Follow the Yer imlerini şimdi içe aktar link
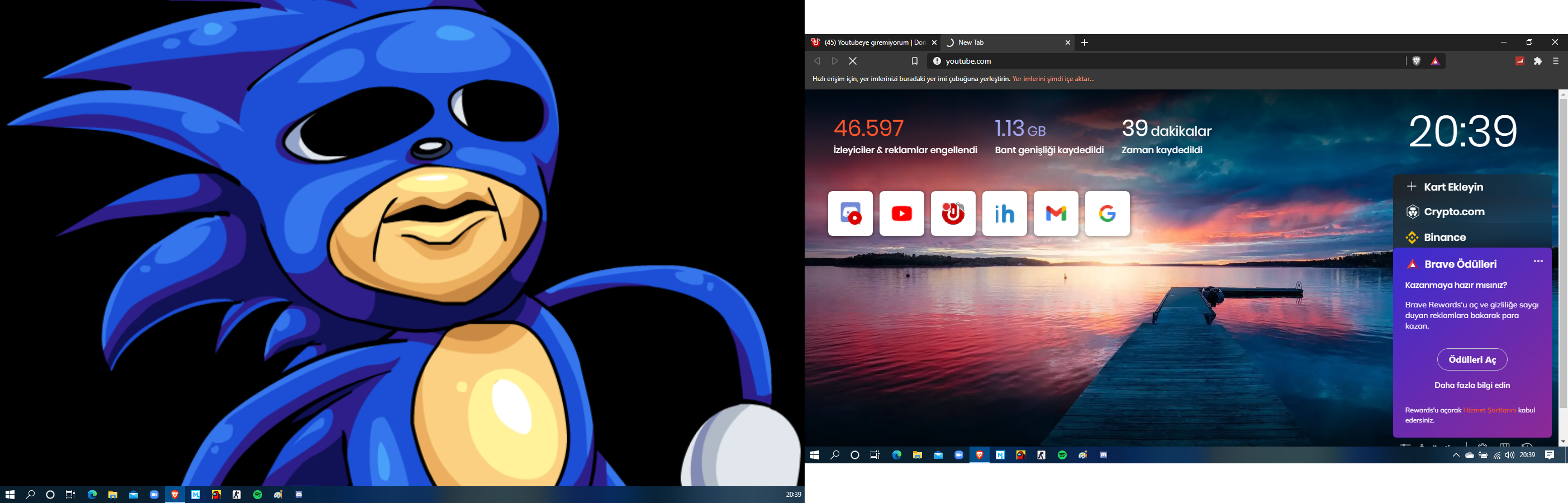 click(x=1053, y=79)
